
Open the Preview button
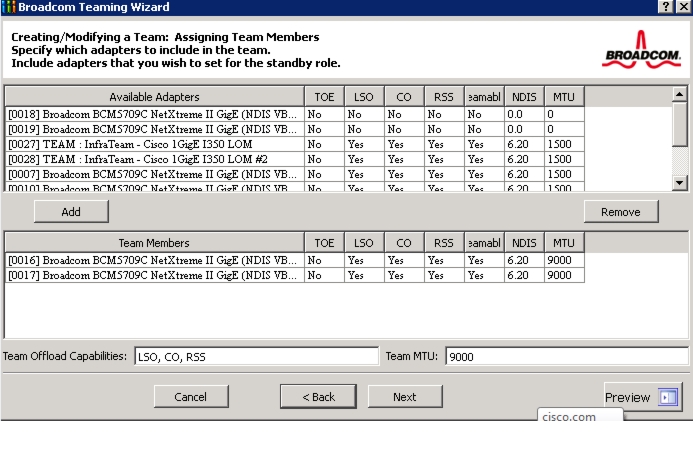tap(643, 397)
